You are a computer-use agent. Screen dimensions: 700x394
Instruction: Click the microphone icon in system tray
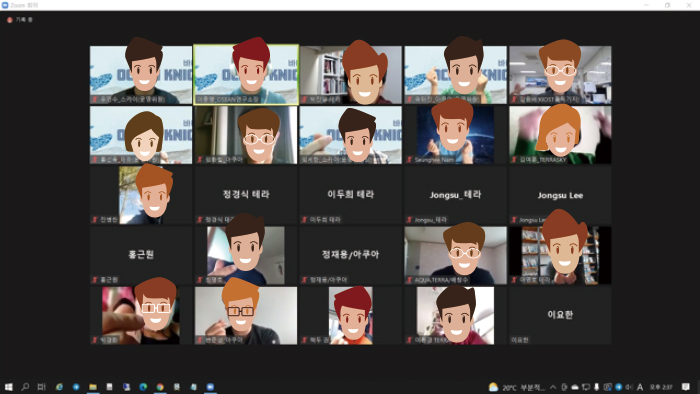coord(596,387)
